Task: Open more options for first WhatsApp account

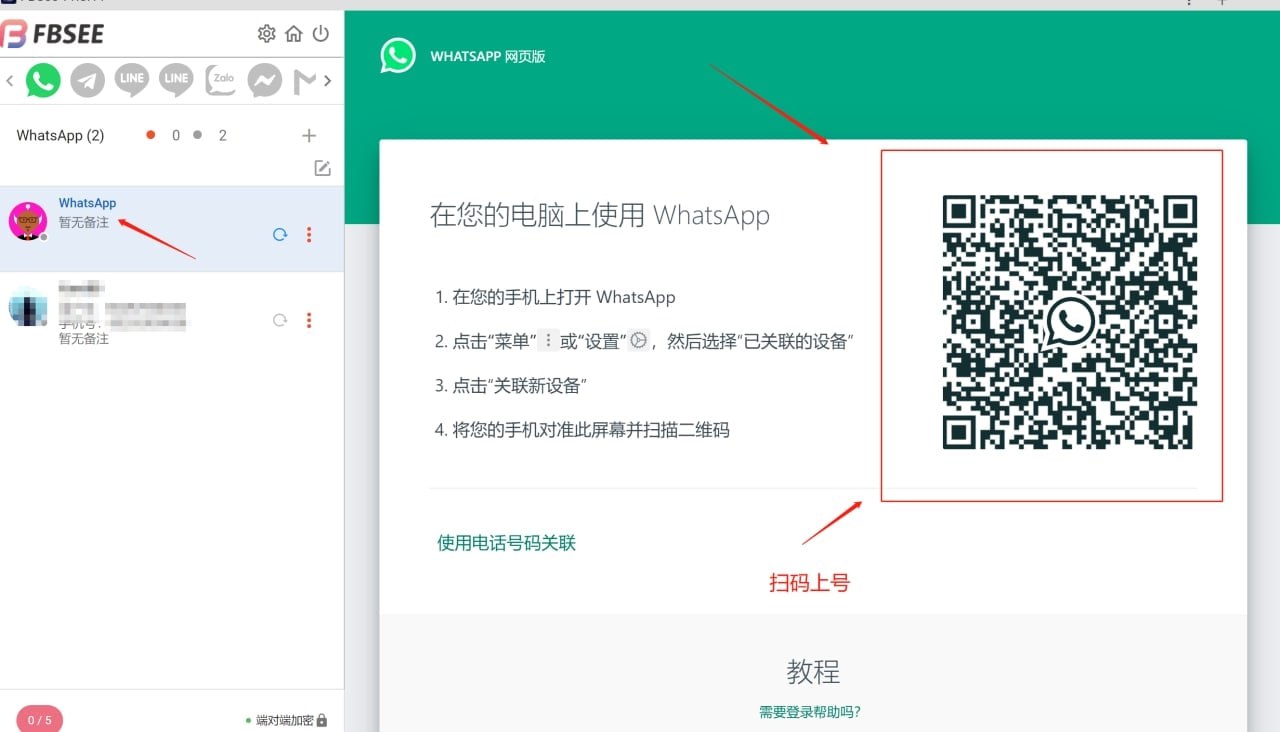Action: [309, 235]
